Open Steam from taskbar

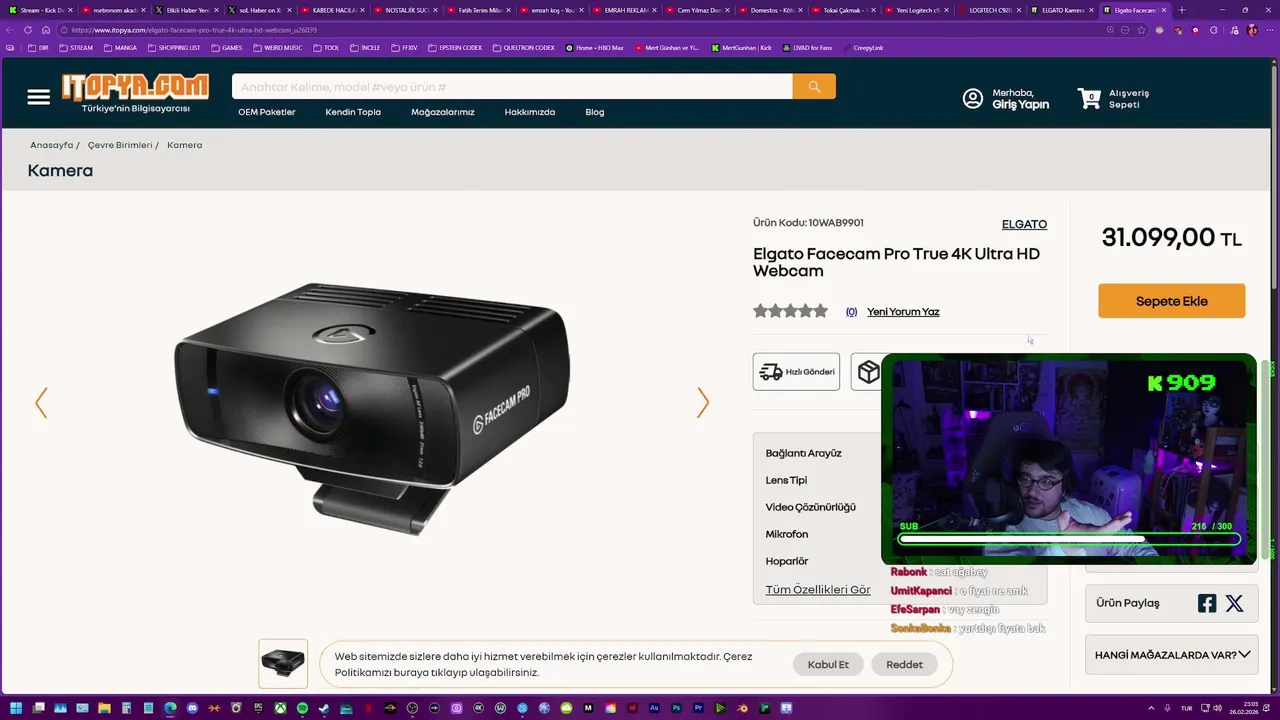pyautogui.click(x=323, y=708)
